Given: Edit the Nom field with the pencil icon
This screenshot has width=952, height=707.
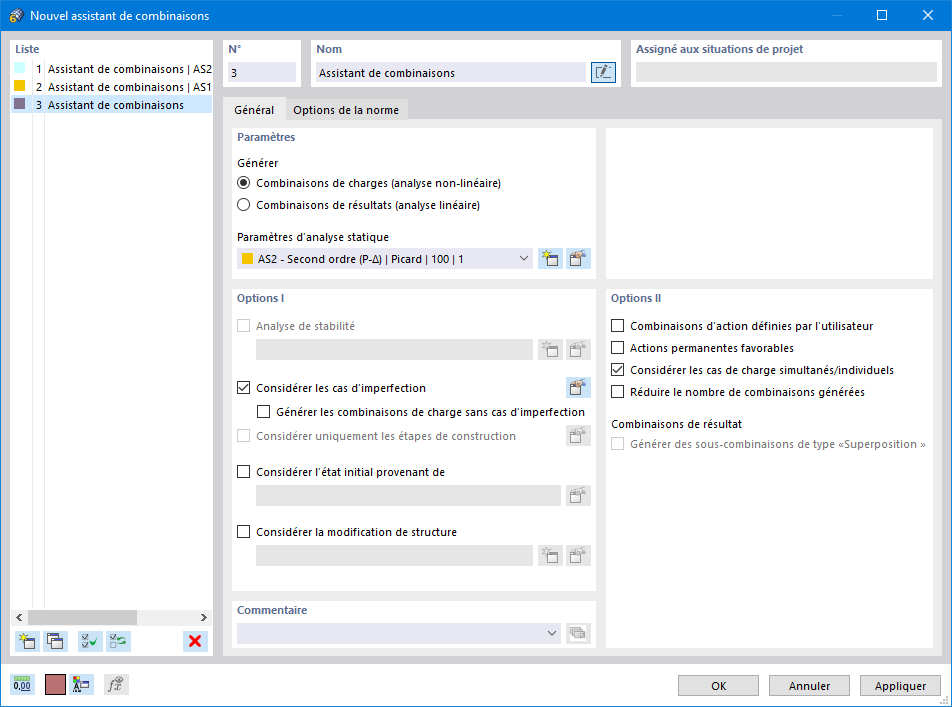Looking at the screenshot, I should coord(603,72).
